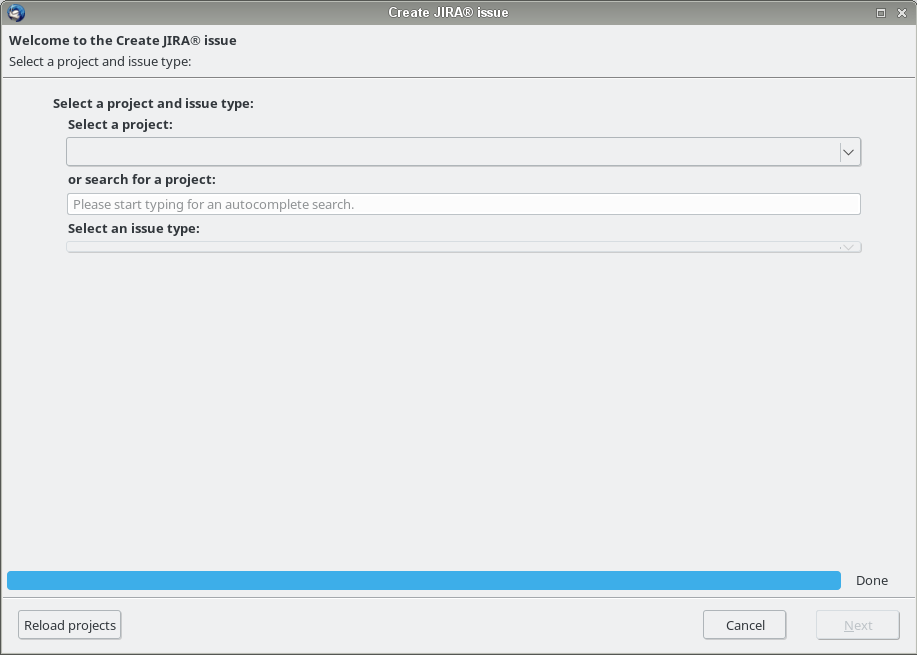Image resolution: width=917 pixels, height=655 pixels.
Task: Click the 'or search for a project:' label
Action: (142, 180)
